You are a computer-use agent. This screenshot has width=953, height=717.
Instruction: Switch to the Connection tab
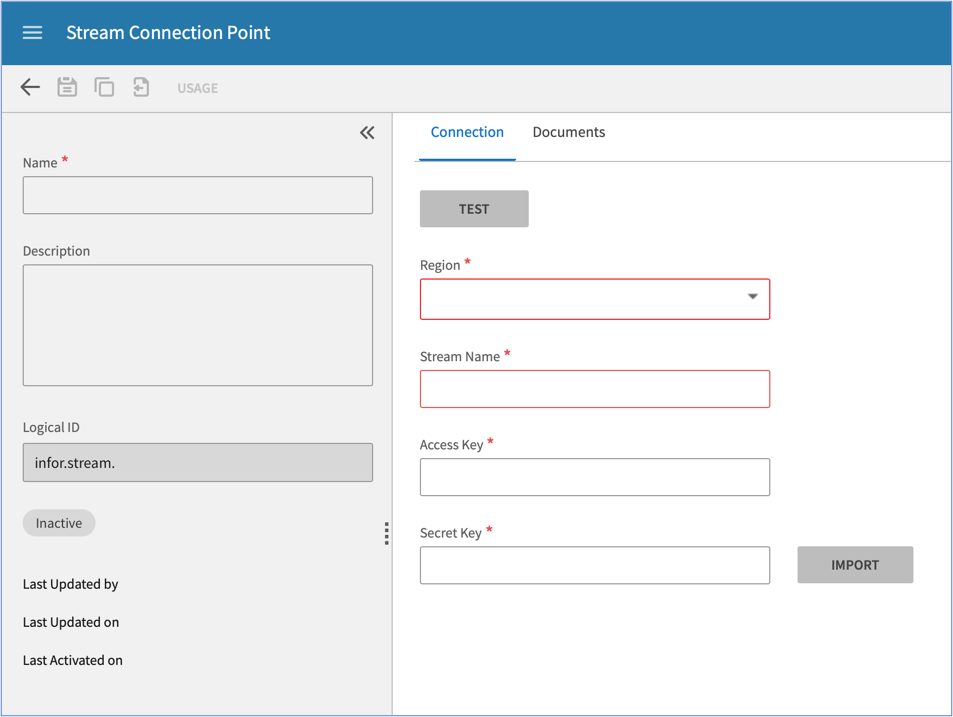(467, 133)
